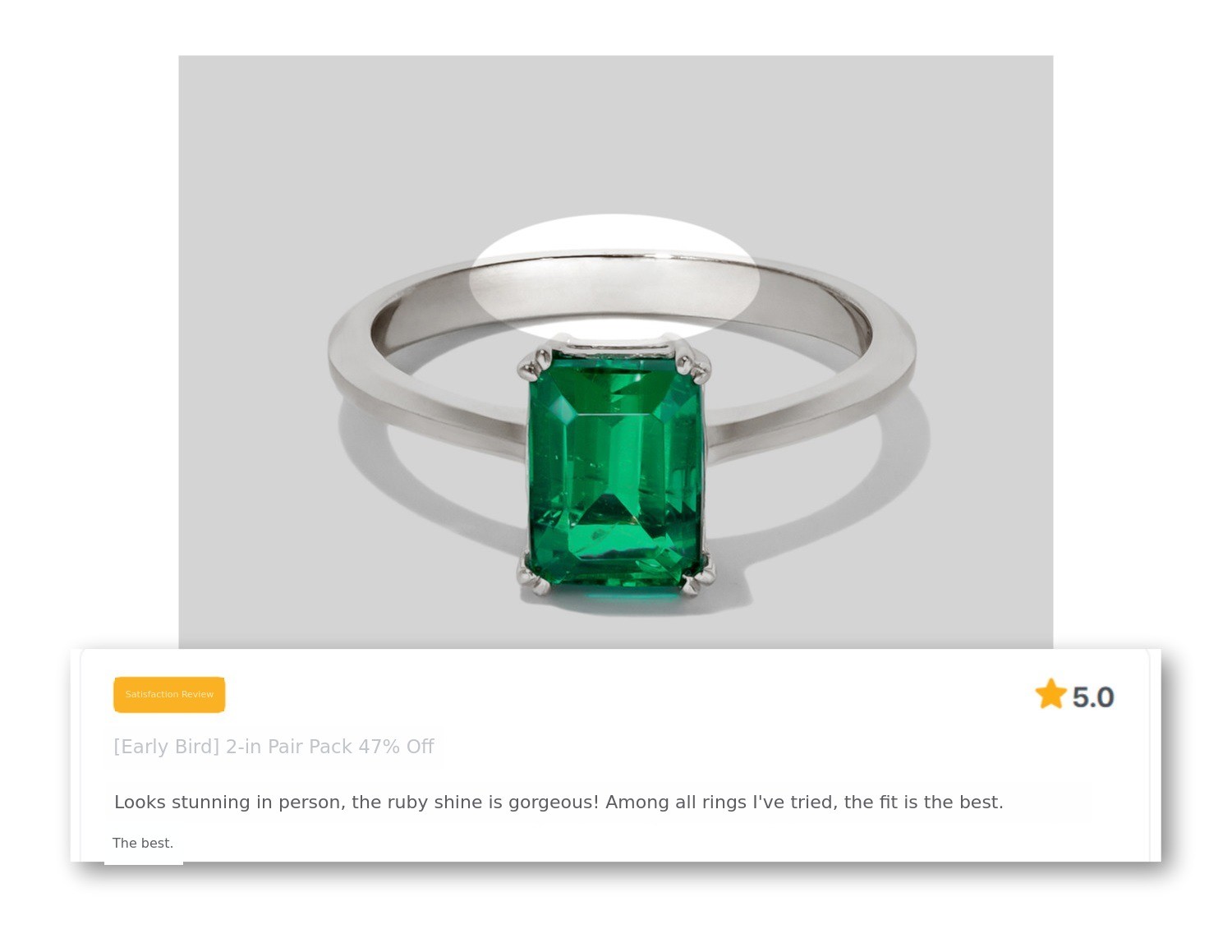This screenshot has width=1232, height=952.
Task: Click the gold star rating icon
Action: click(1050, 695)
